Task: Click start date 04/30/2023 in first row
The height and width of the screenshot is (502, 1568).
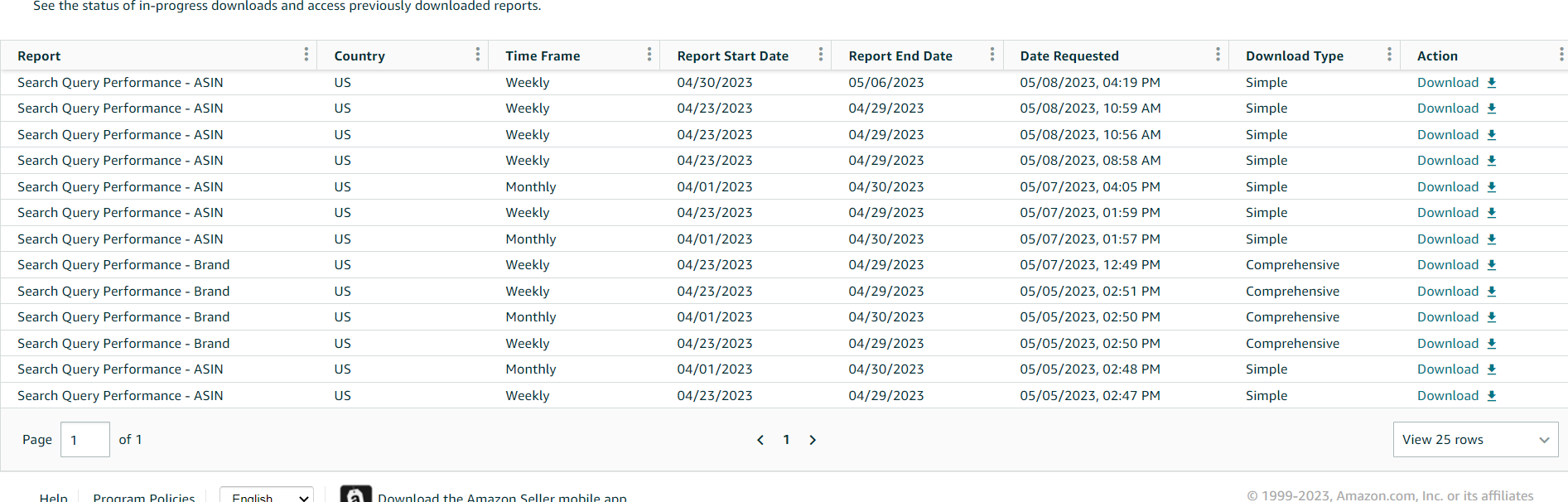Action: pos(715,83)
